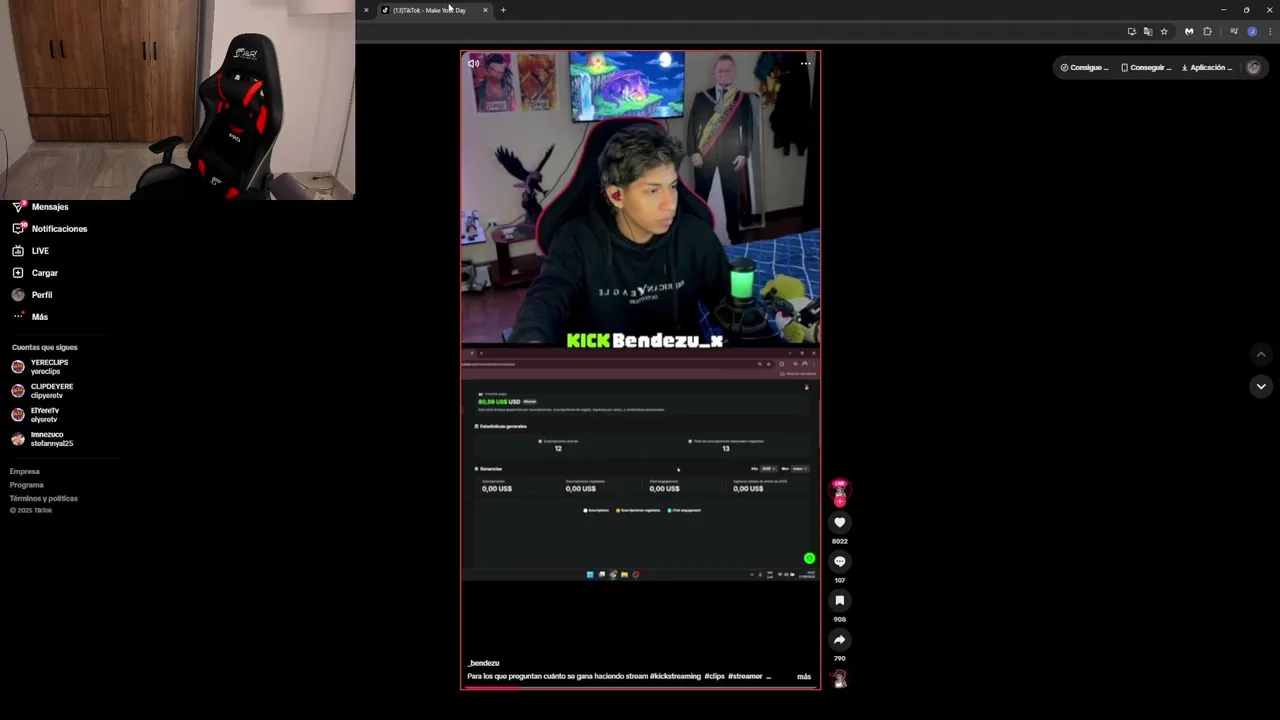This screenshot has width=1280, height=720.
Task: Click the translate page icon
Action: (x=1147, y=31)
